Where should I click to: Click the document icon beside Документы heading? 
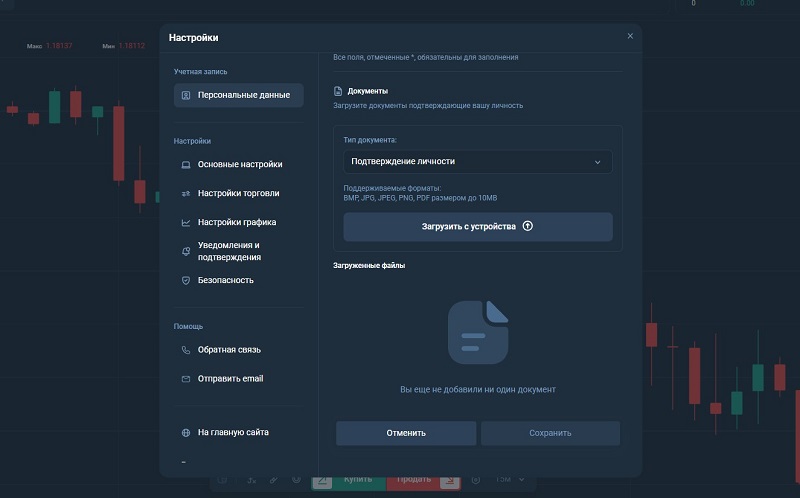pyautogui.click(x=338, y=91)
